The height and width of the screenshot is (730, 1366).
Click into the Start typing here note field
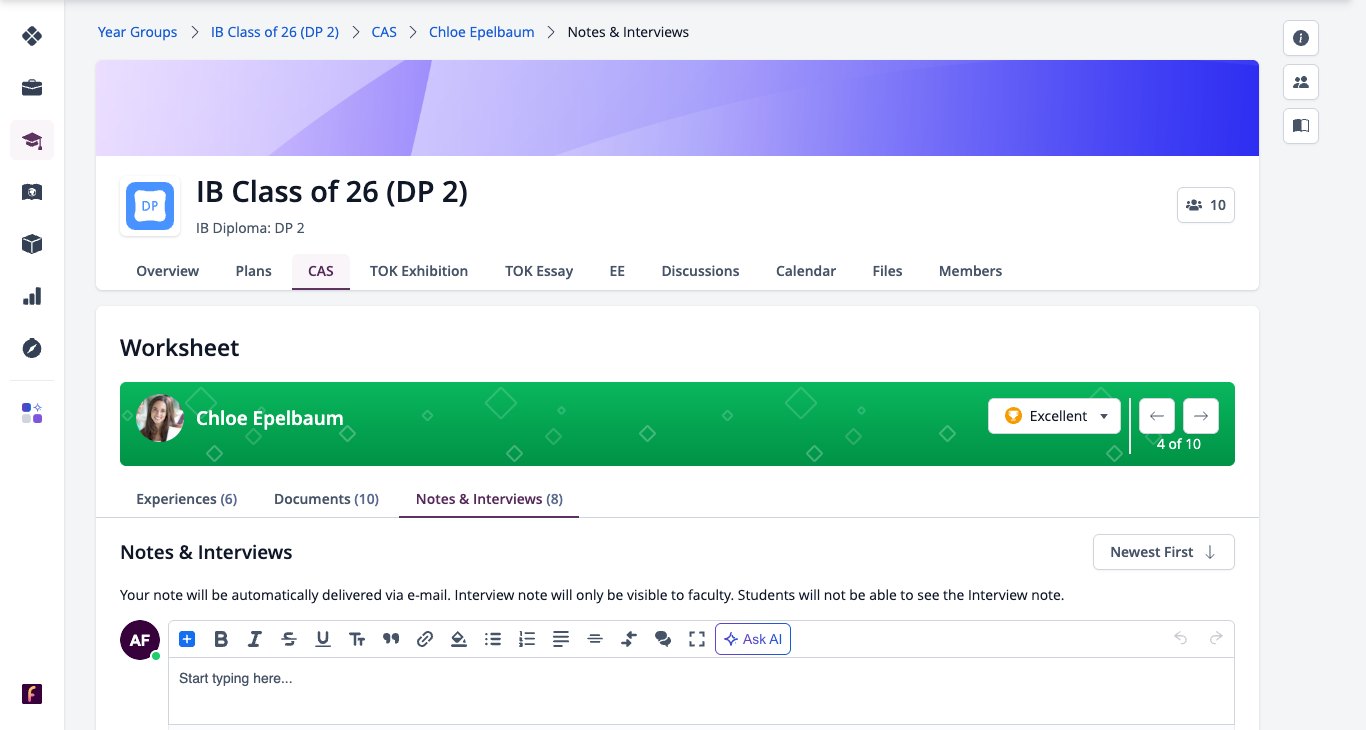pos(701,690)
